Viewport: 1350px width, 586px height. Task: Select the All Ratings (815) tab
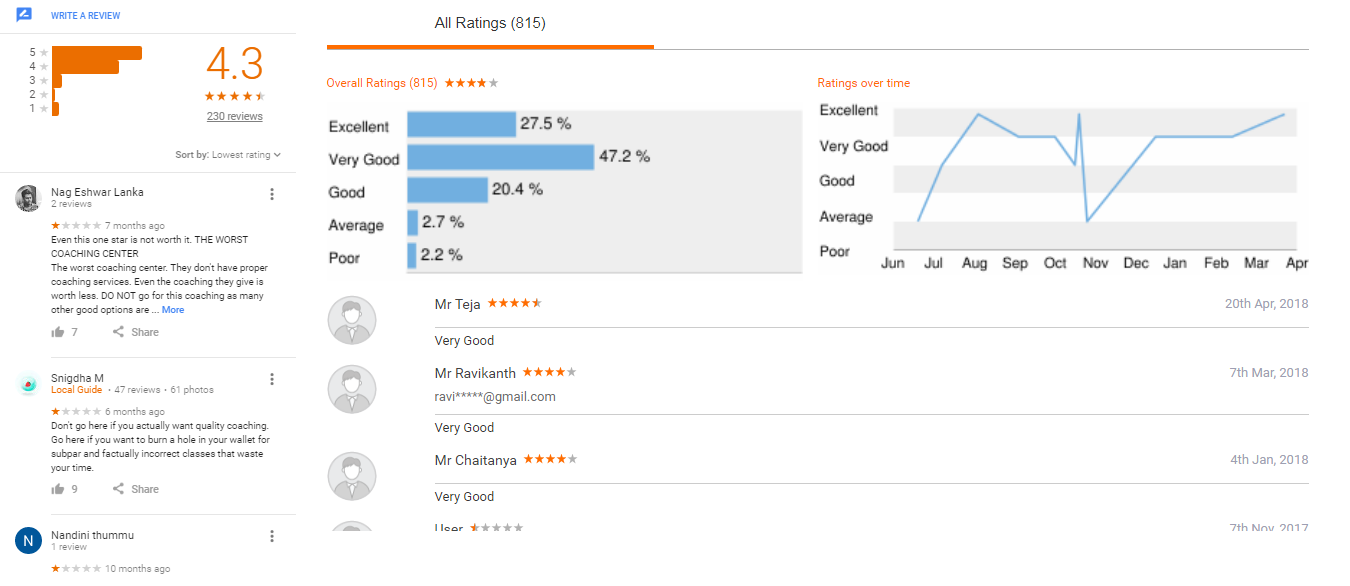click(x=490, y=23)
